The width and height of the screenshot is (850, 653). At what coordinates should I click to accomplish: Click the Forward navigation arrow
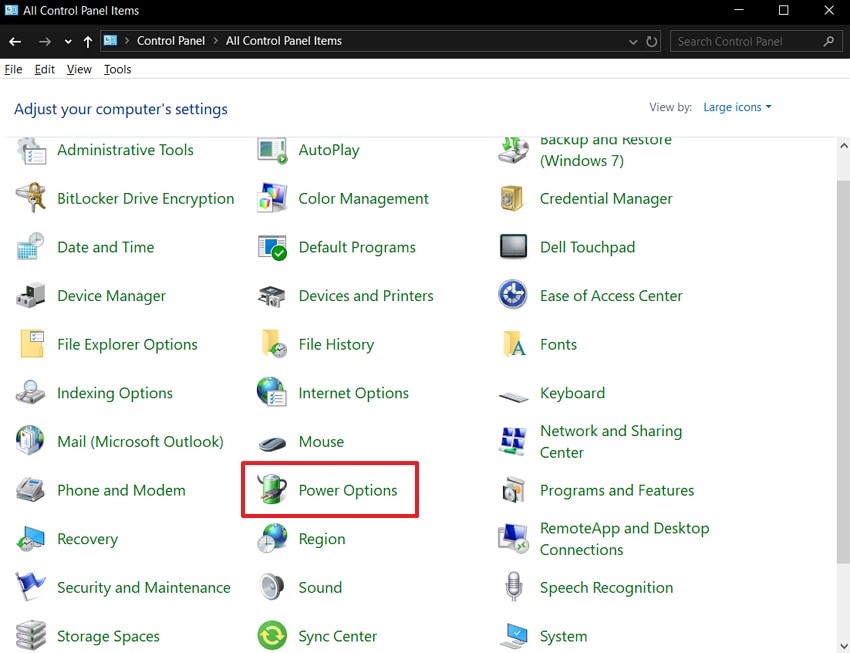[x=44, y=41]
